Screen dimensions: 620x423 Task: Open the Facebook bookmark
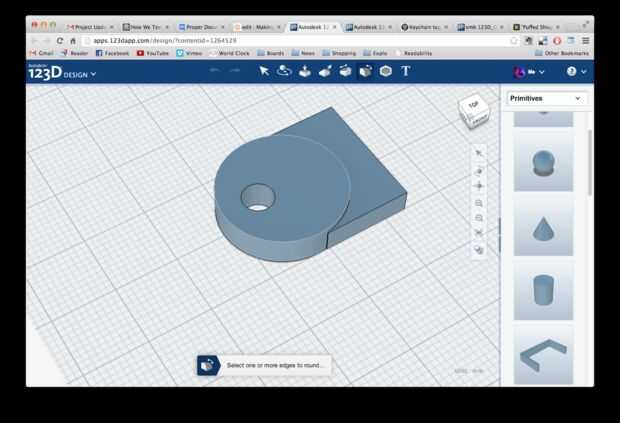pyautogui.click(x=112, y=53)
